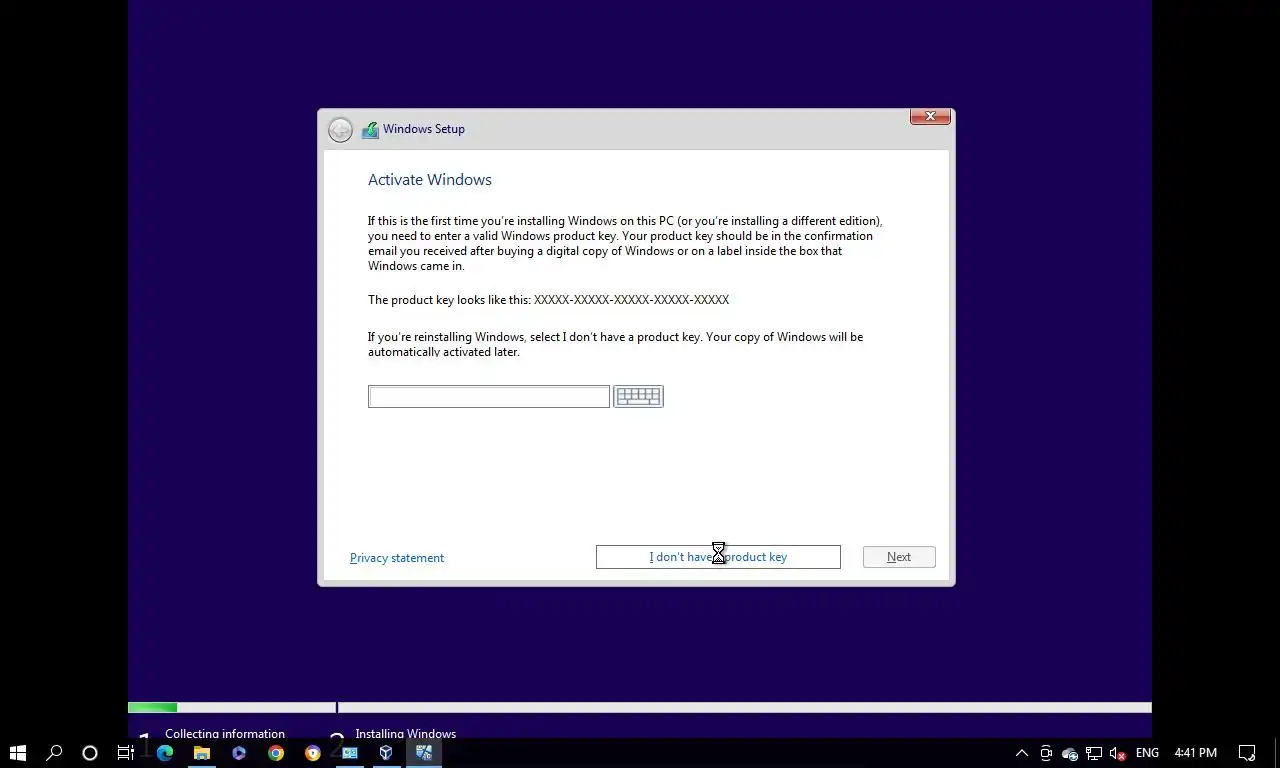Click the muted volume tray icon
Viewport: 1280px width, 768px height.
click(1119, 753)
